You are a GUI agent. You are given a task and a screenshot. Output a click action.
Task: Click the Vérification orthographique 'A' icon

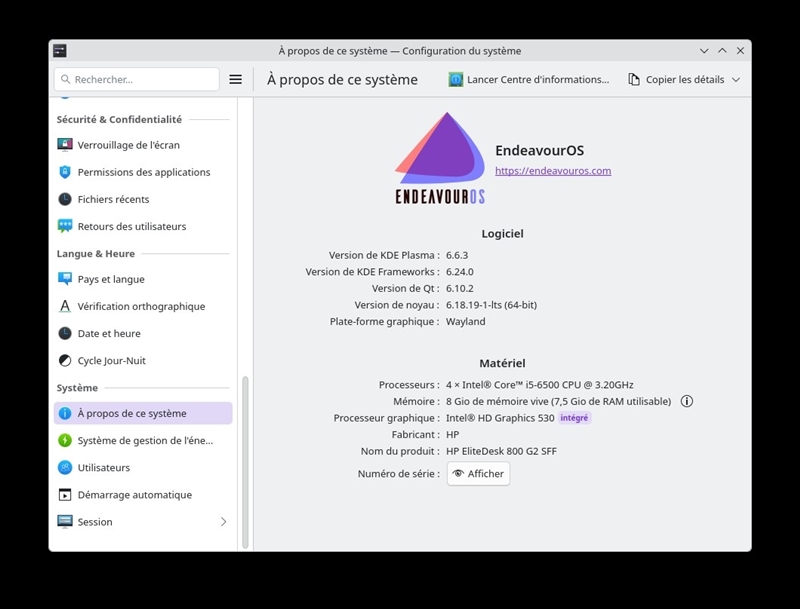(66, 306)
